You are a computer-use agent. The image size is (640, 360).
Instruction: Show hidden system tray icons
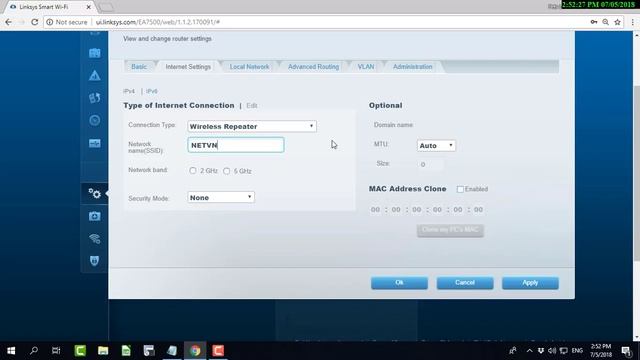pos(529,351)
